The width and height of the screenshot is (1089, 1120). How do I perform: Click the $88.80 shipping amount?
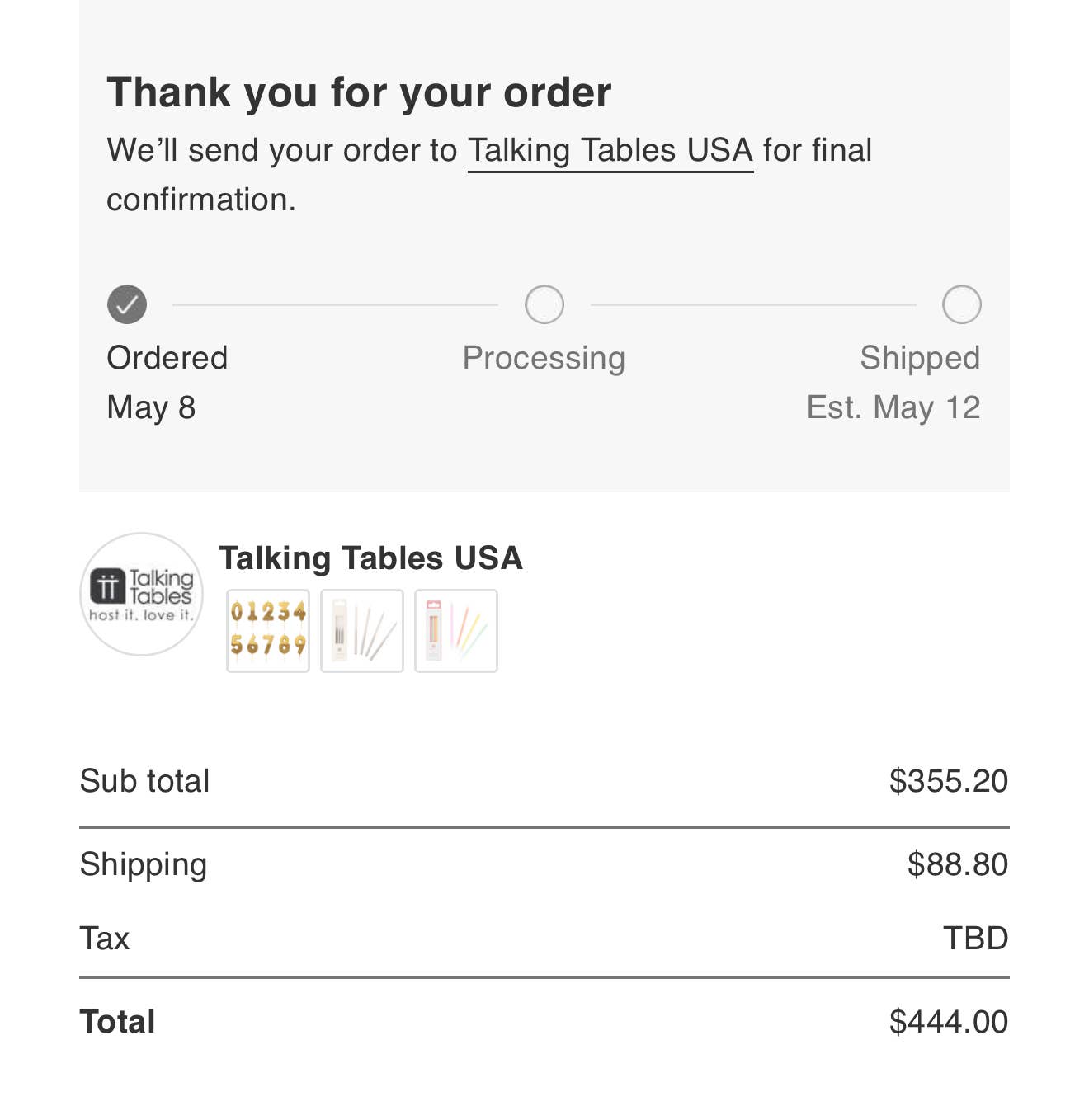coord(957,864)
